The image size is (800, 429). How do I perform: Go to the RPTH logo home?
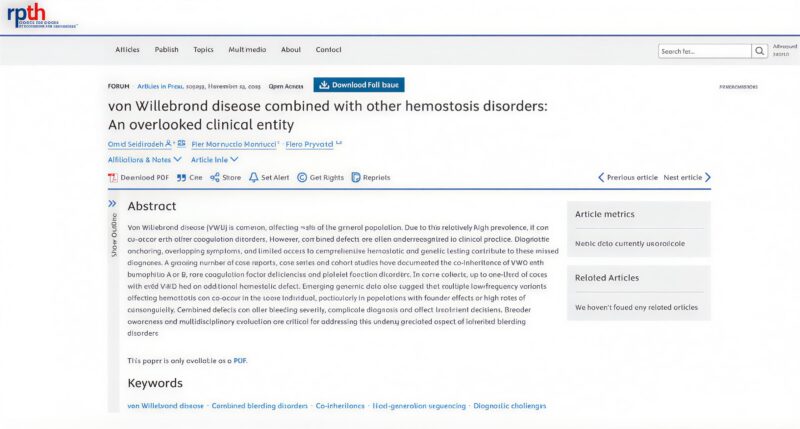tap(26, 15)
